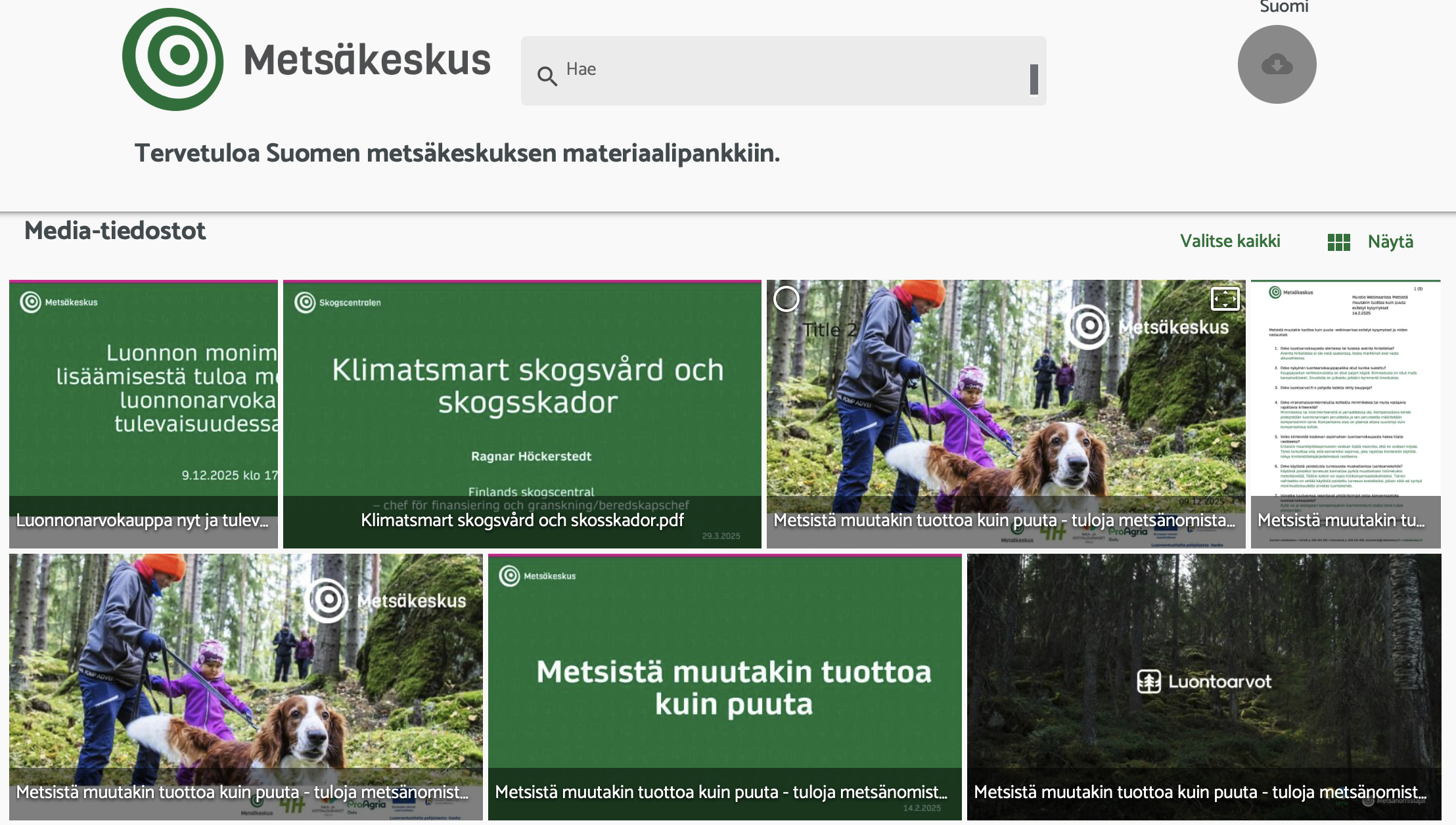
Task: Click the search magnifier icon
Action: pos(547,76)
